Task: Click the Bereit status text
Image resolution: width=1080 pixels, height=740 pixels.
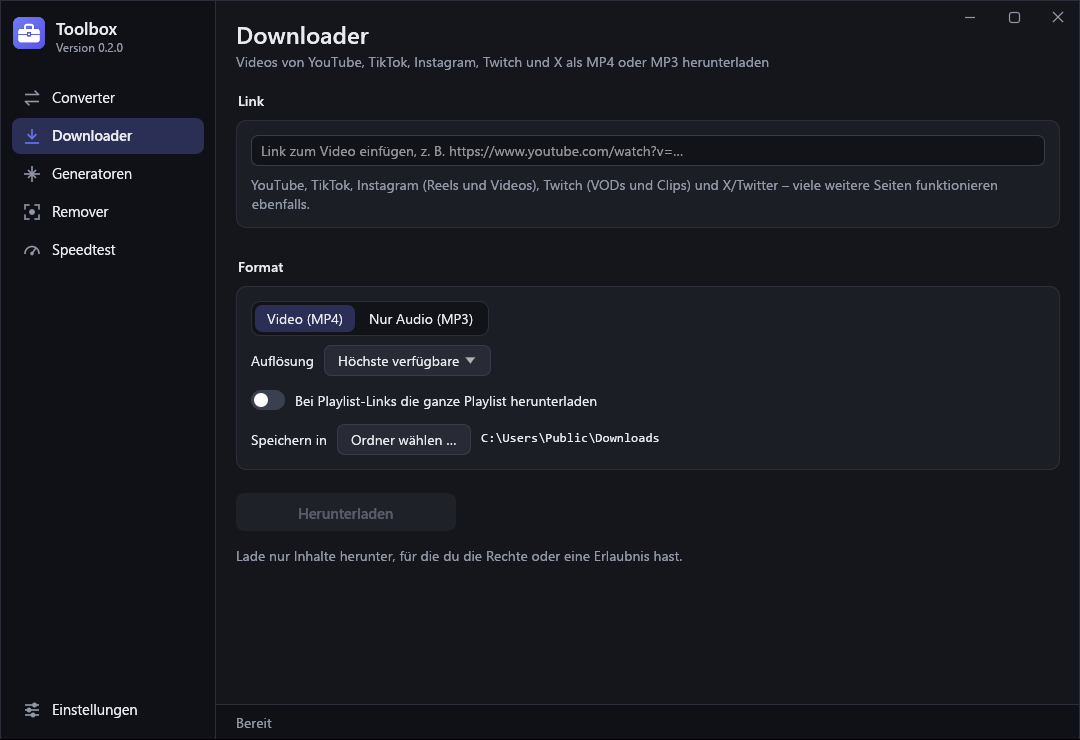Action: tap(253, 723)
